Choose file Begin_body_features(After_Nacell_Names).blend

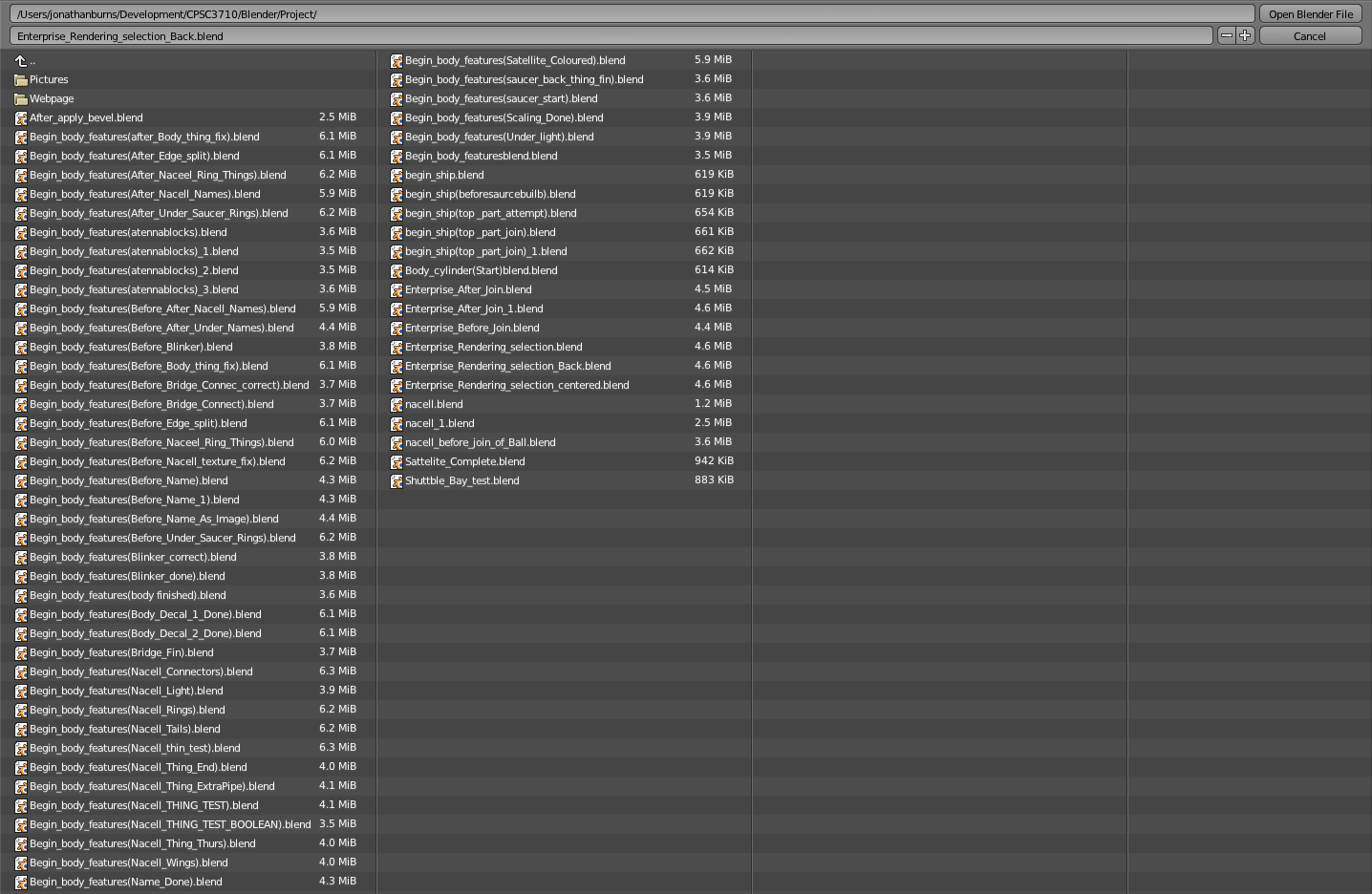pos(145,194)
